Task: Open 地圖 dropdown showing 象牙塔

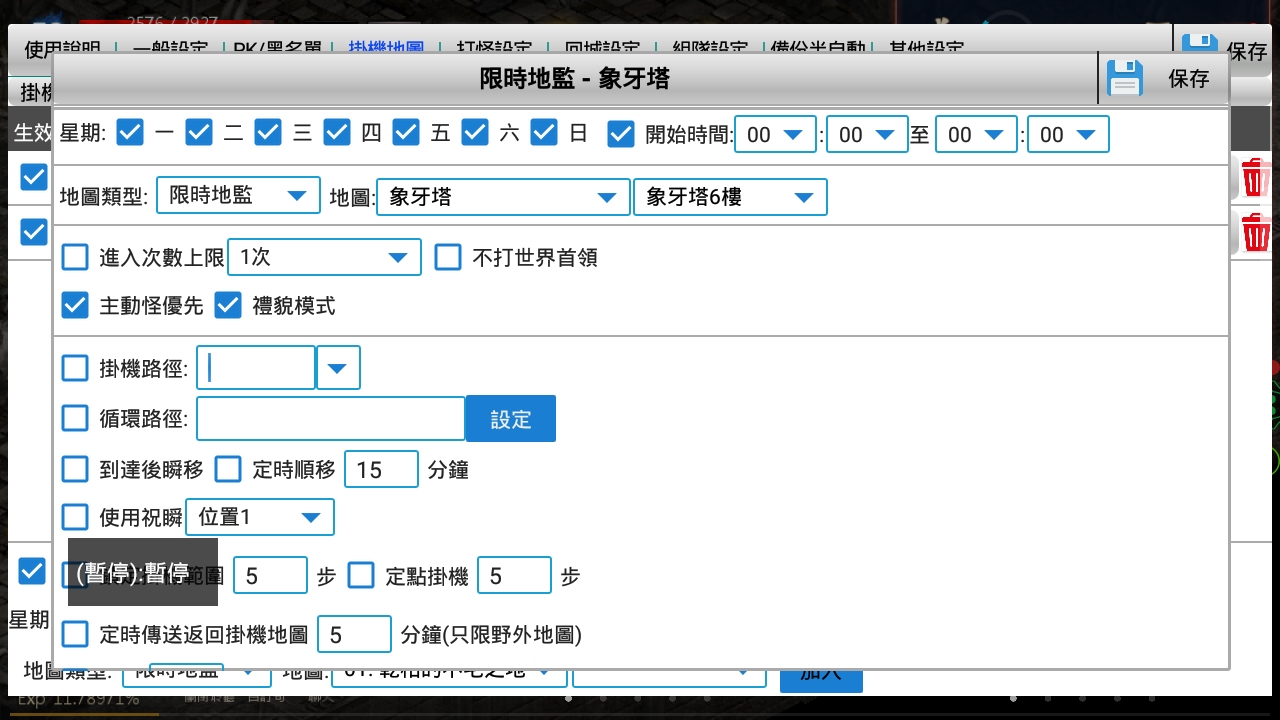Action: pyautogui.click(x=503, y=197)
